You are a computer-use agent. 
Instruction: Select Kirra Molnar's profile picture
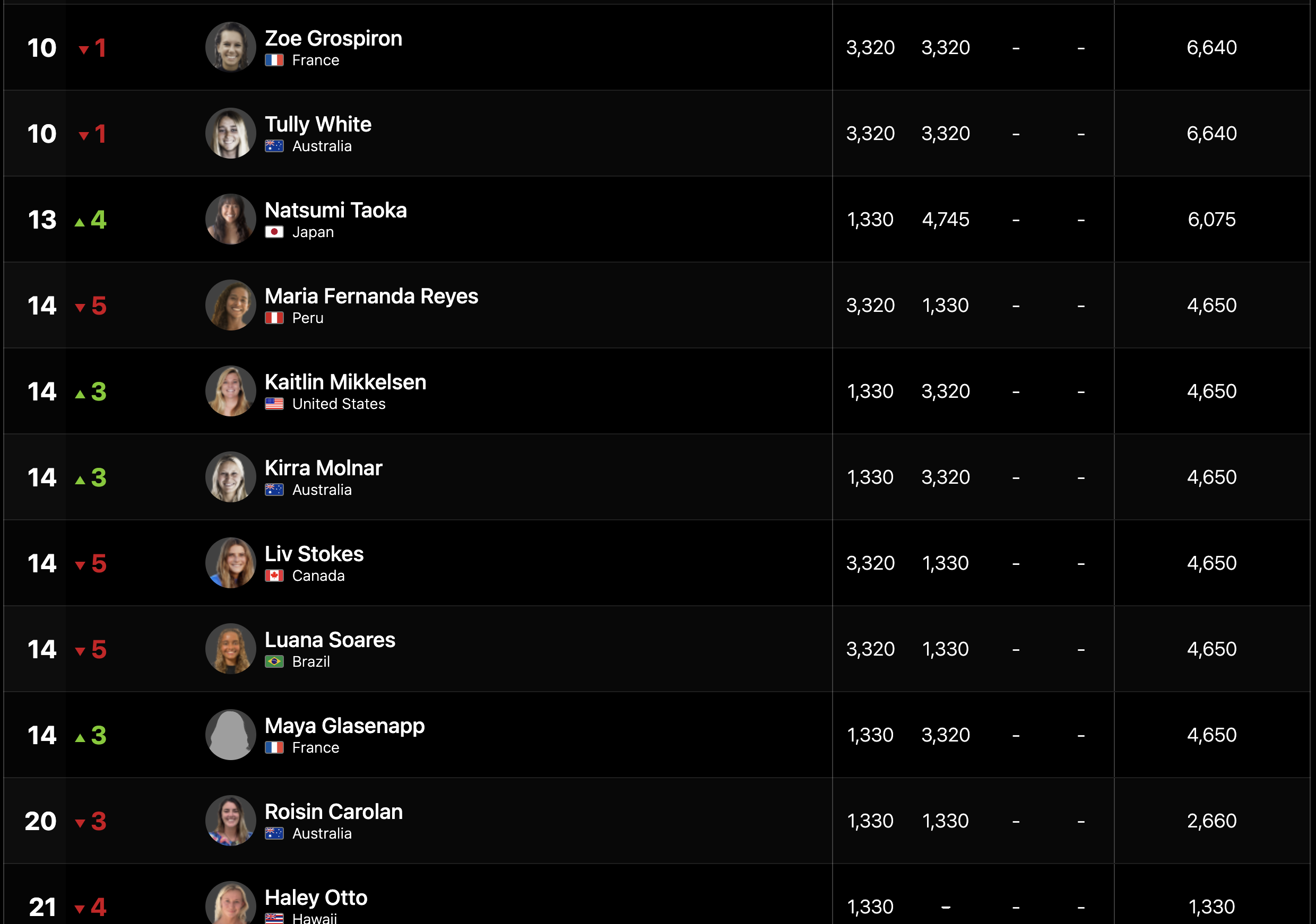click(230, 477)
